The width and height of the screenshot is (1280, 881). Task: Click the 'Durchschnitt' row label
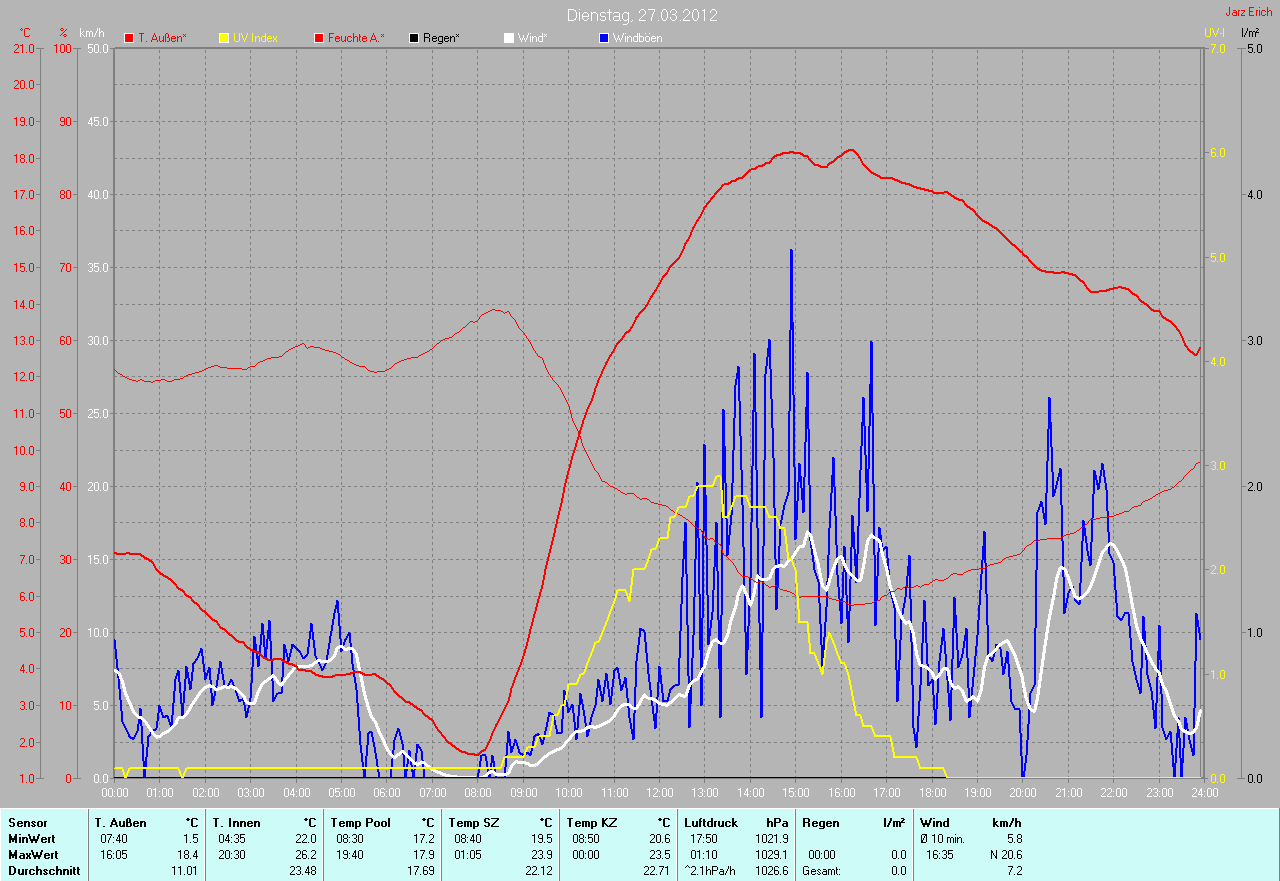(43, 871)
